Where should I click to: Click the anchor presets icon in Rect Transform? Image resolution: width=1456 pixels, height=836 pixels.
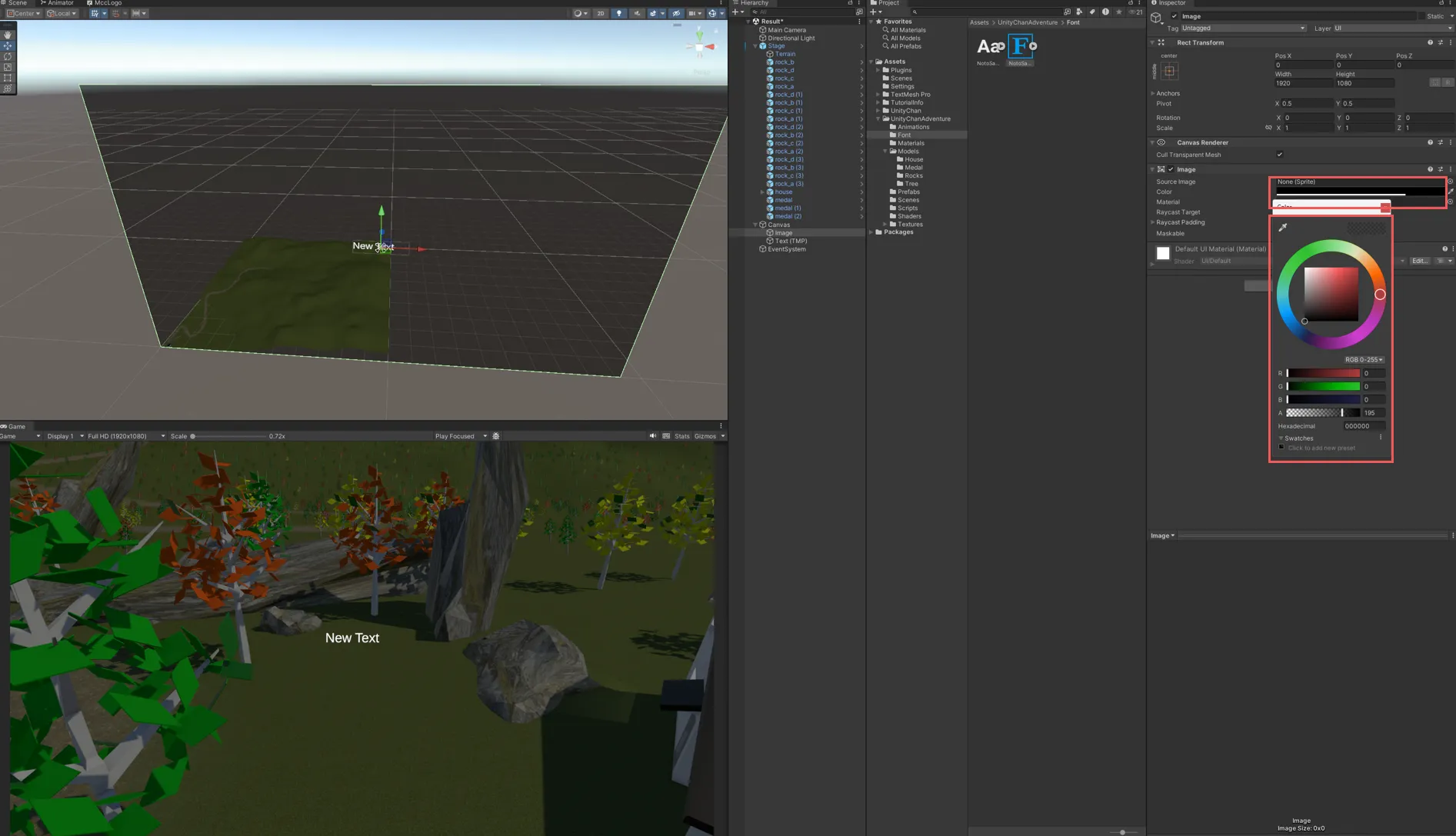[1169, 71]
